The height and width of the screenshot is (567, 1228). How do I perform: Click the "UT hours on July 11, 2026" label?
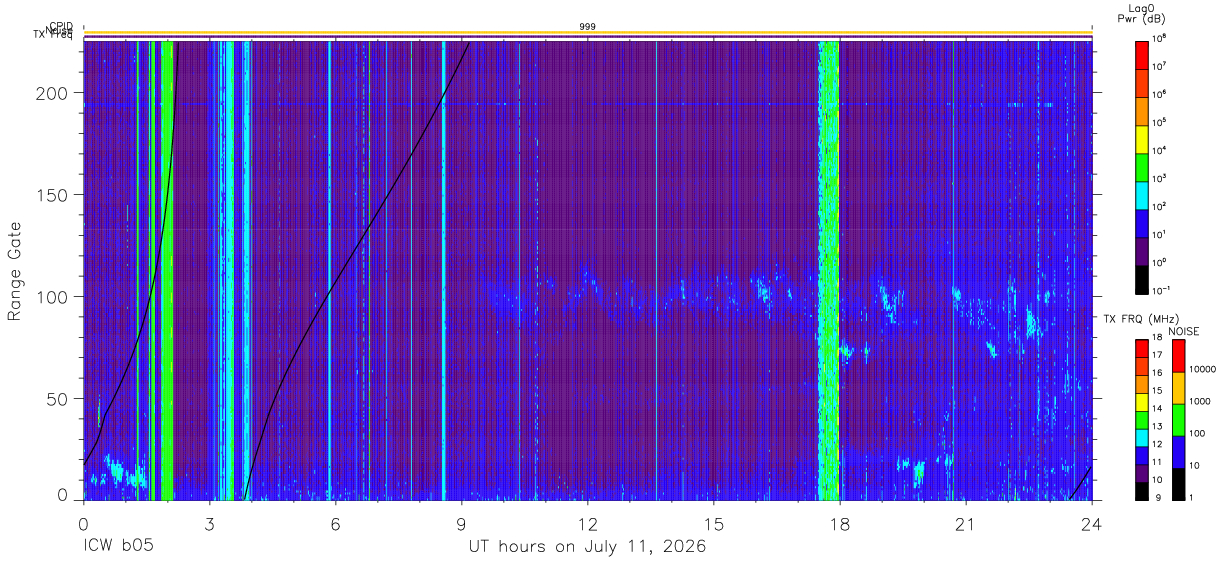pos(587,547)
